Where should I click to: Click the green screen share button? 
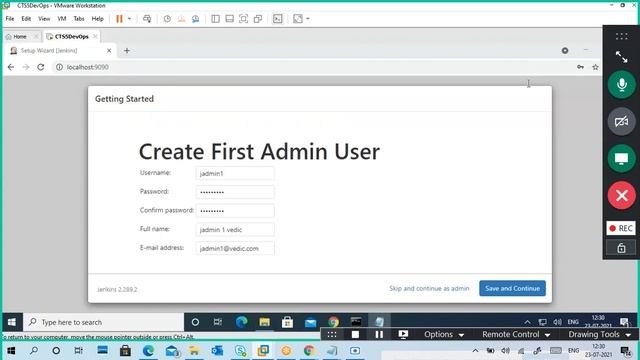621,158
